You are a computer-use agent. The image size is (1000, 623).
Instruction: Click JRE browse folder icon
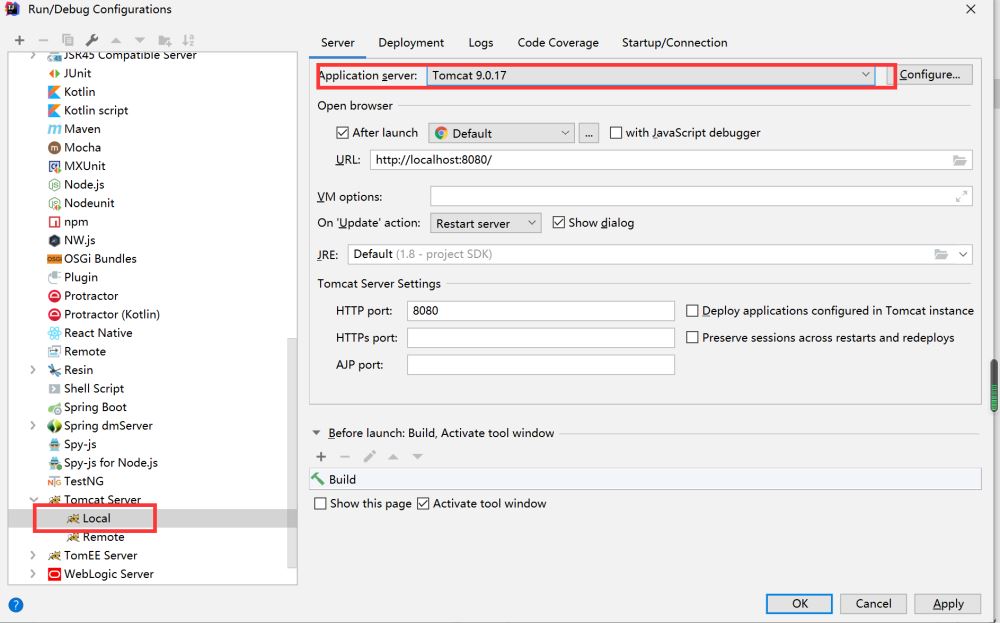click(941, 254)
